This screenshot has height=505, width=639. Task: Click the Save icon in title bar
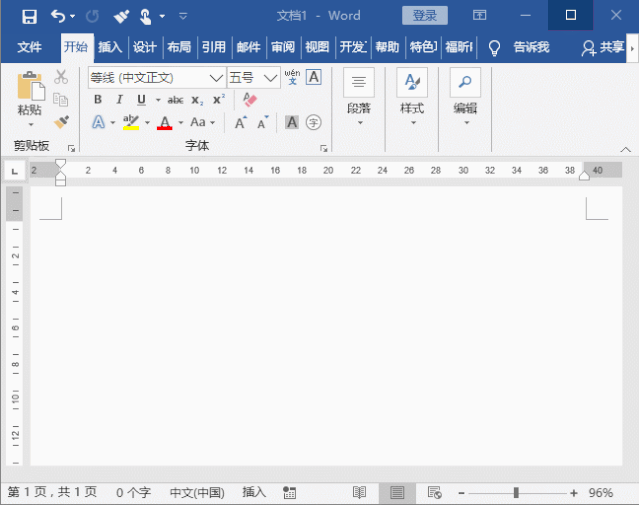pos(29,16)
